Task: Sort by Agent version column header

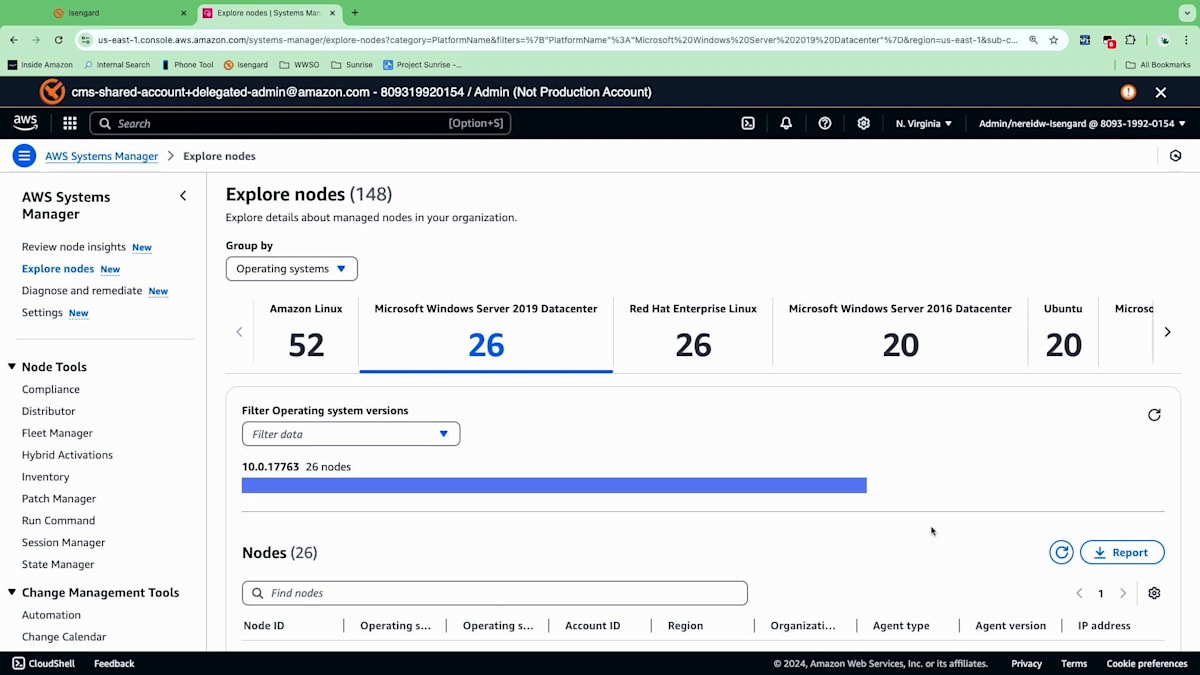Action: click(x=1010, y=625)
